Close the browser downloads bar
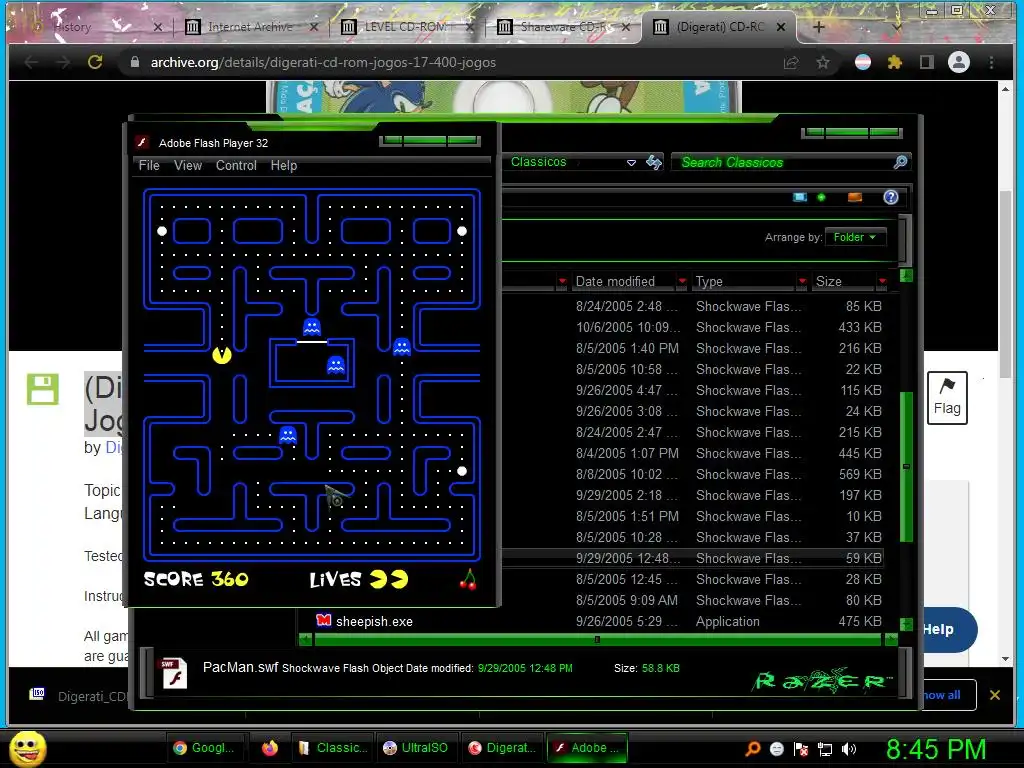 [x=995, y=695]
